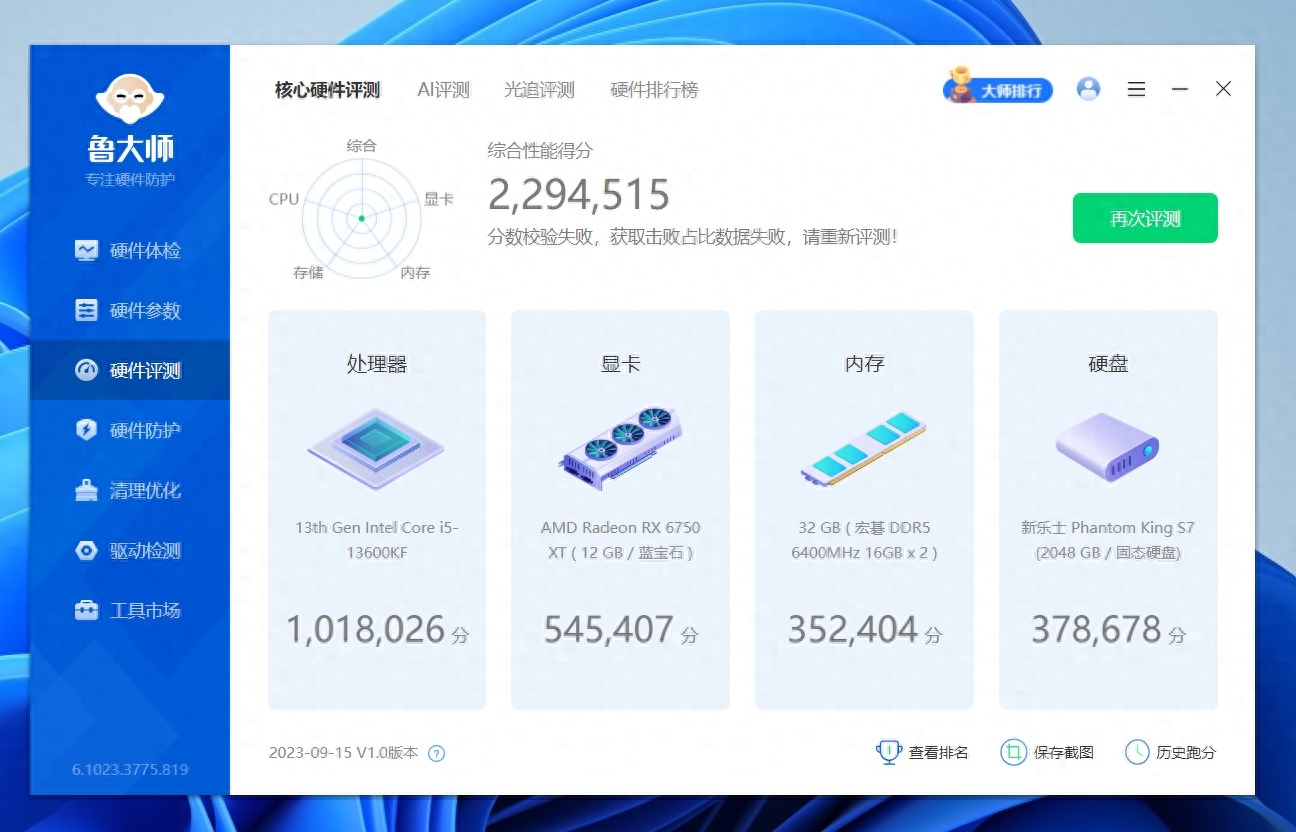The width and height of the screenshot is (1296, 832).
Task: Click the 13th Gen Intel Core i5-13600KF text
Action: pos(377,540)
